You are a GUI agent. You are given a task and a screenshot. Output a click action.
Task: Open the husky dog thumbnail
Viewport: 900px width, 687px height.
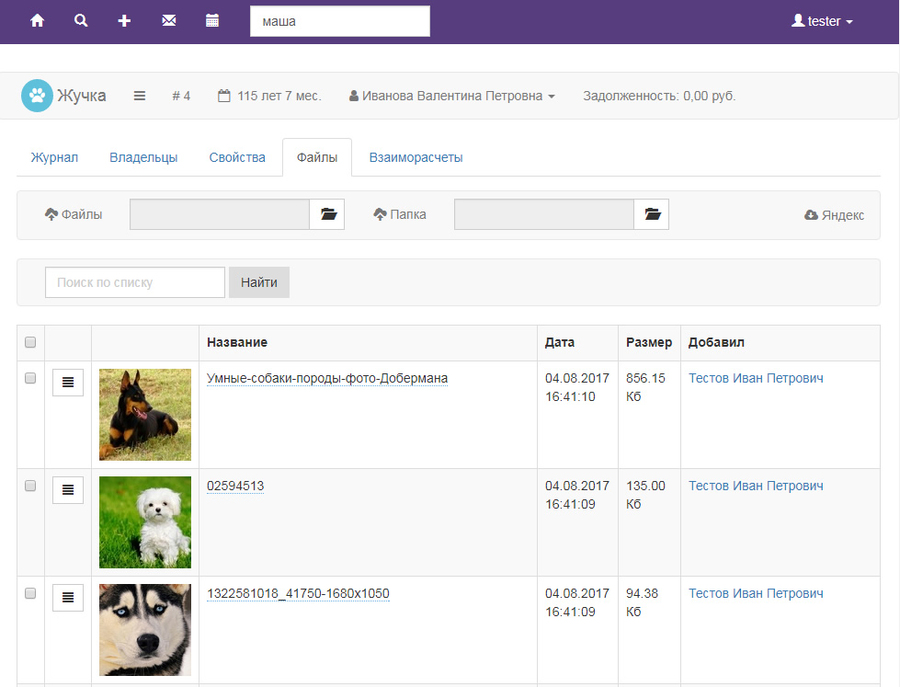coord(145,630)
